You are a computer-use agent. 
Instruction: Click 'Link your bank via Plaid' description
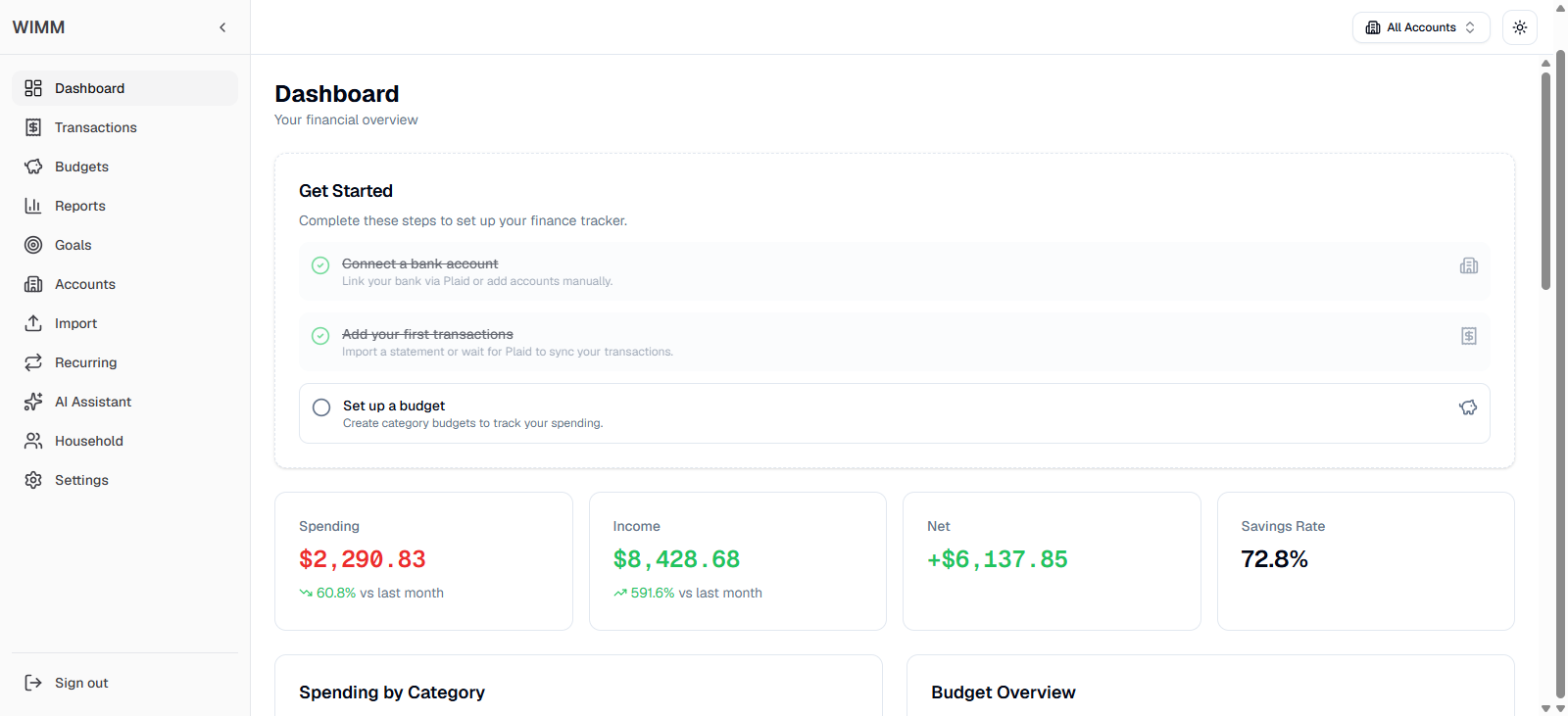(477, 281)
